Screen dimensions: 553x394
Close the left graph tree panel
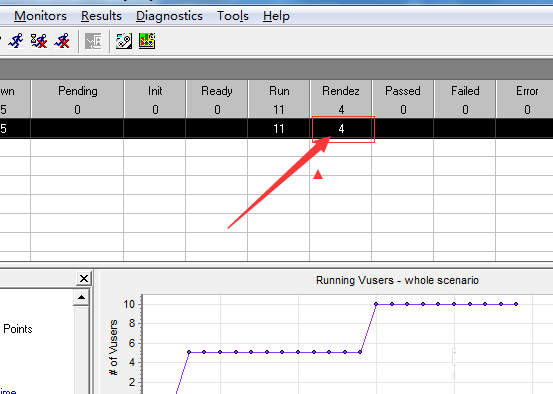[84, 279]
